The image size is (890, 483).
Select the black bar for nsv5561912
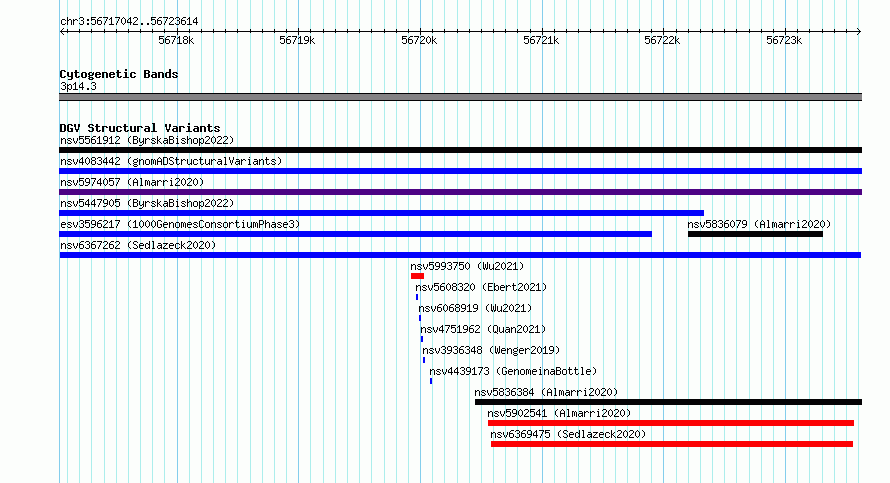click(460, 150)
